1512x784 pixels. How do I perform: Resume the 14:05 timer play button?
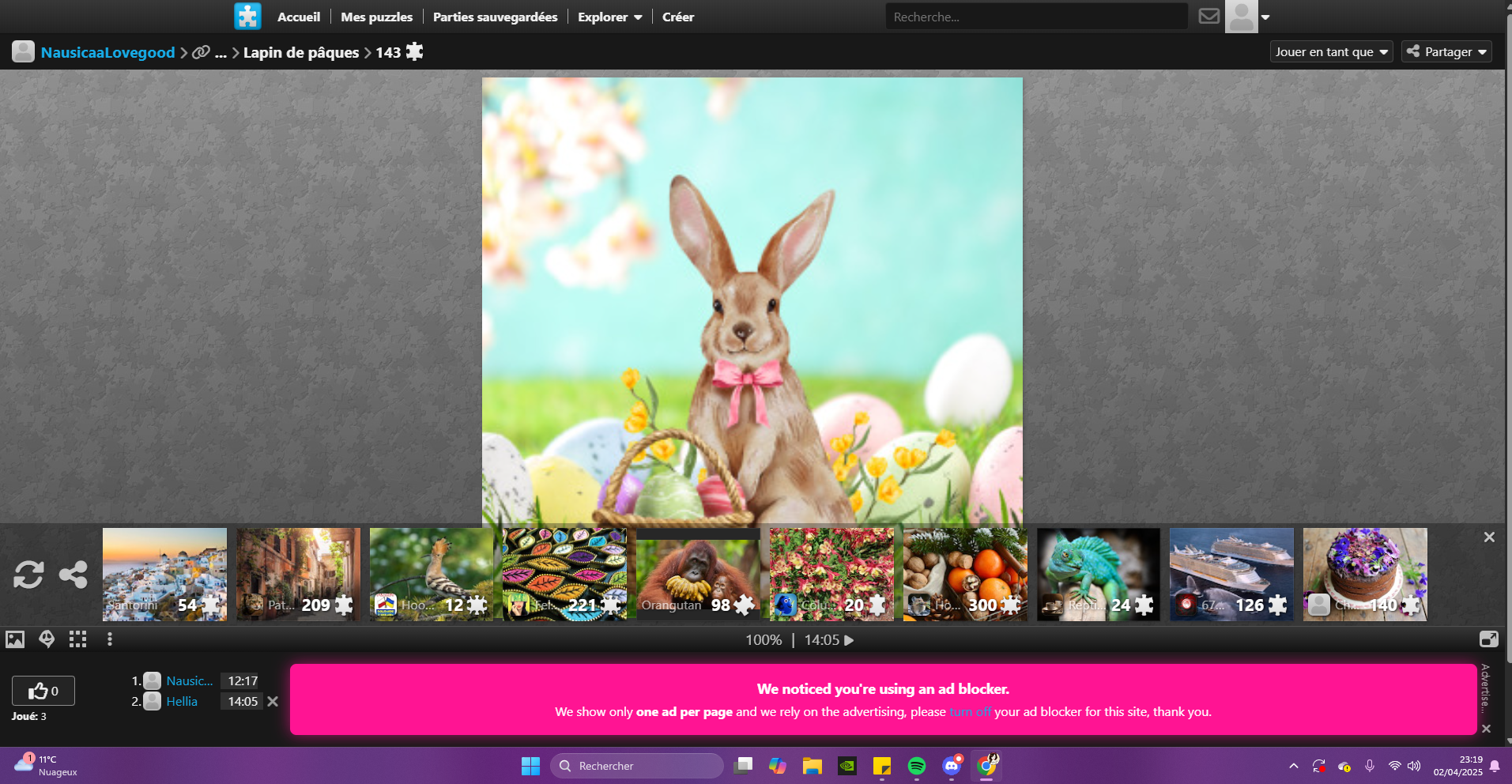[850, 640]
